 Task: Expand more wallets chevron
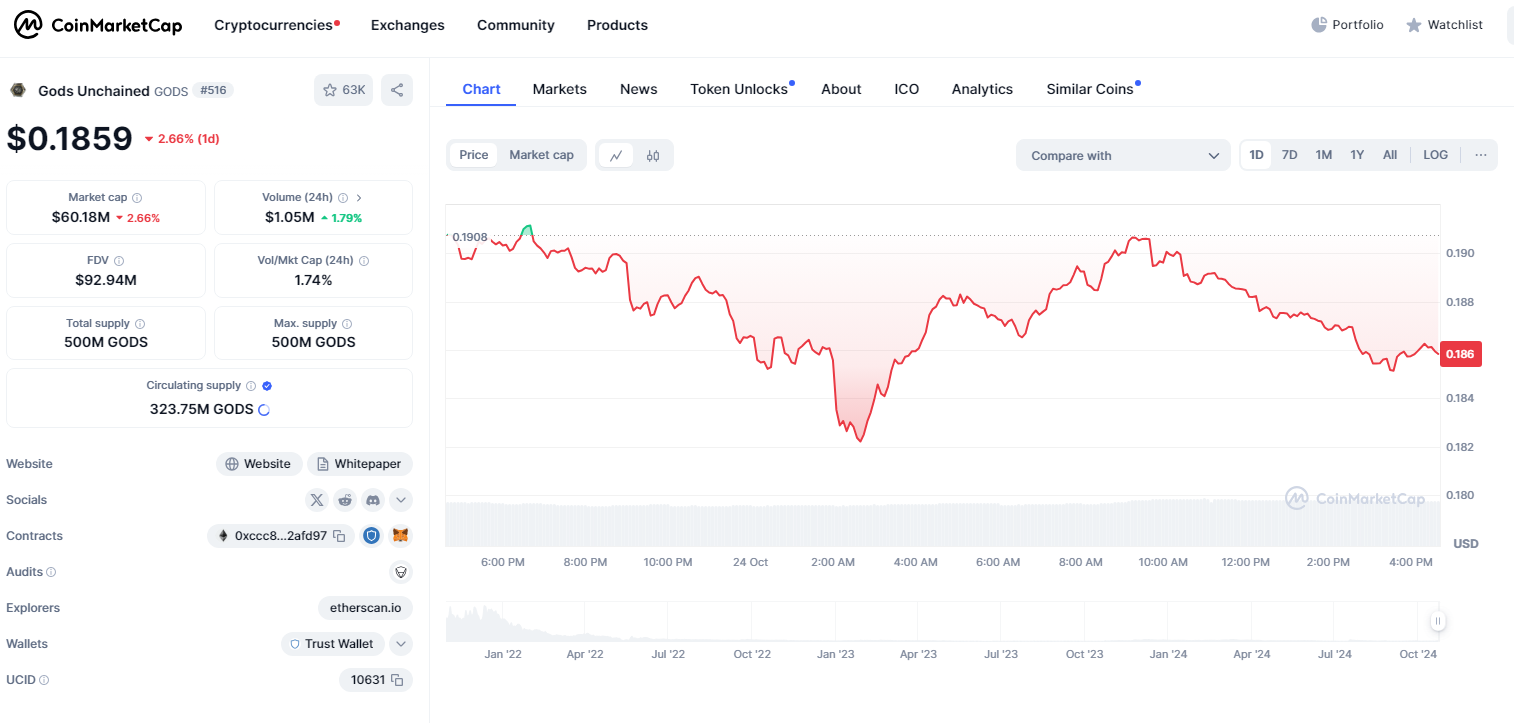tap(401, 644)
